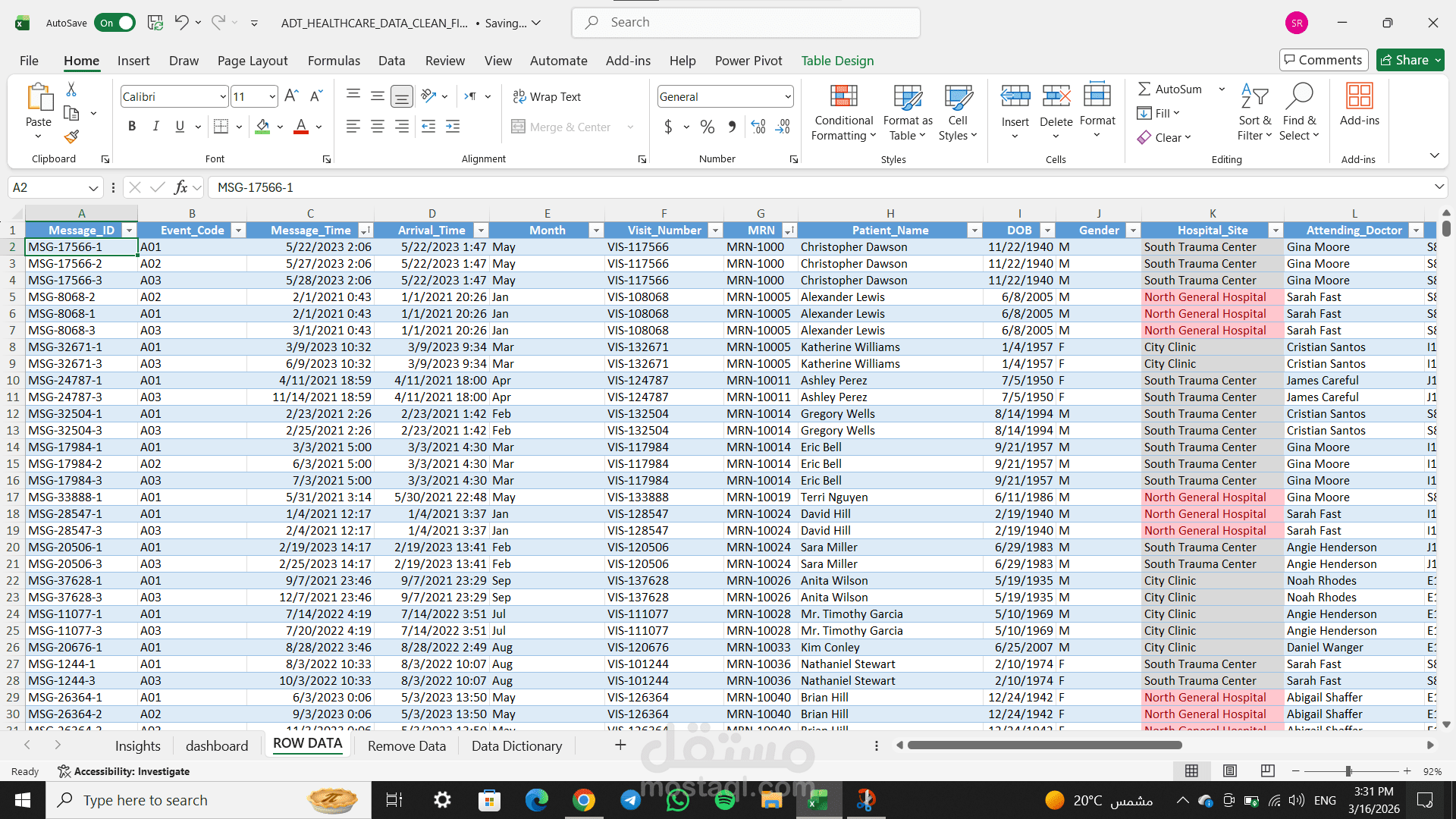The image size is (1456, 819).
Task: Toggle the AutoSave switch off
Action: [x=115, y=23]
